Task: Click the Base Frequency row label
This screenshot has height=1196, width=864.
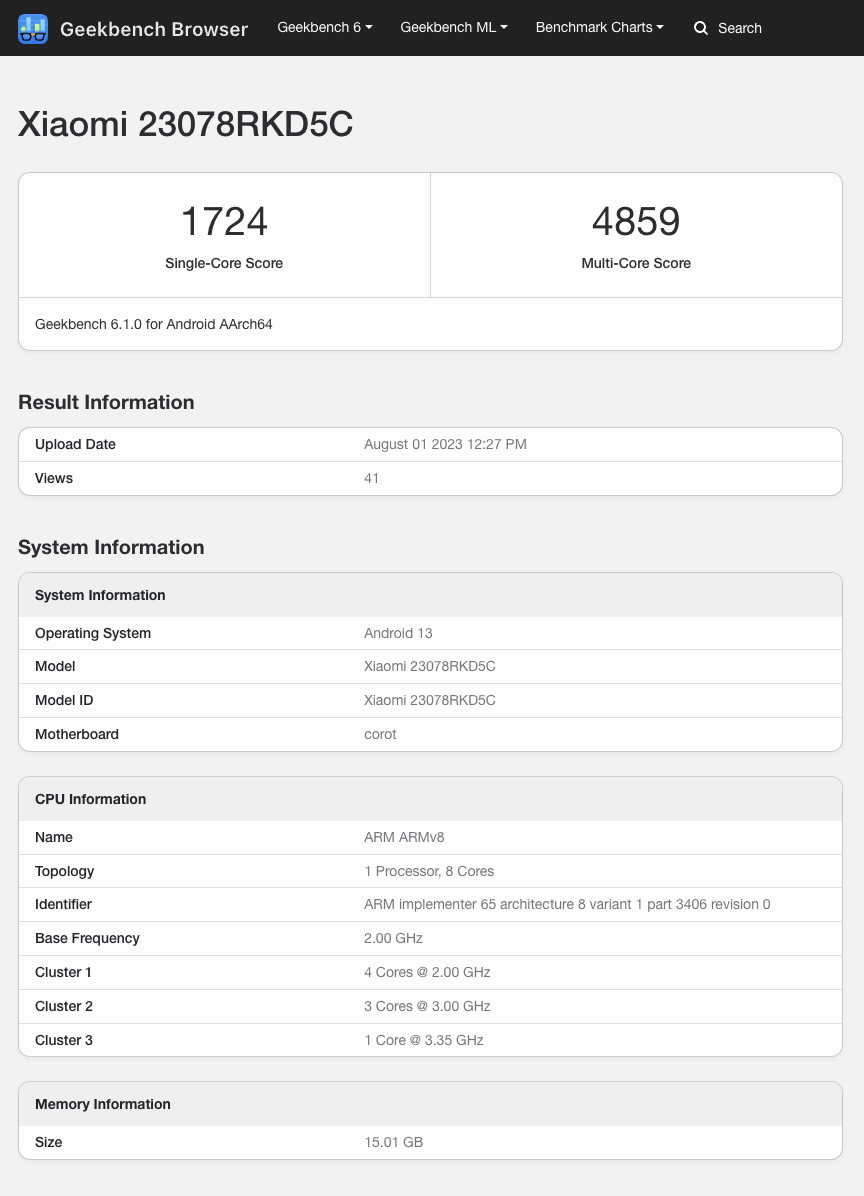Action: click(x=88, y=938)
